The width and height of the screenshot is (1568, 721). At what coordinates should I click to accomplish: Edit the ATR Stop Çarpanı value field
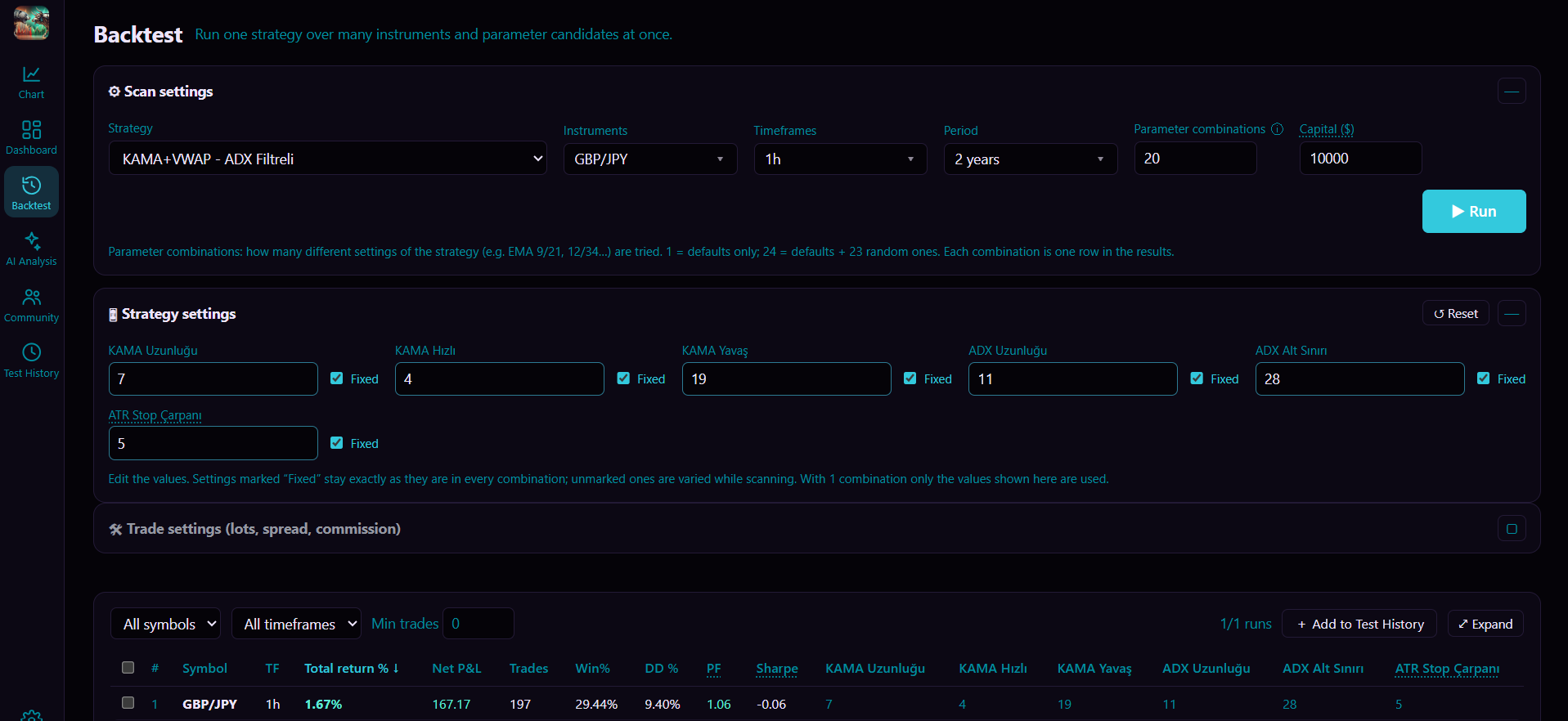213,443
